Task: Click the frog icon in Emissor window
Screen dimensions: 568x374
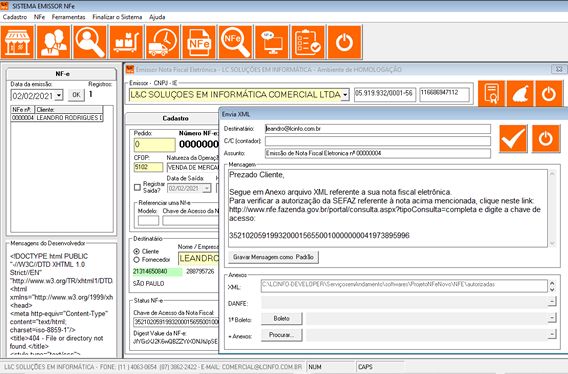Action: pyautogui.click(x=520, y=94)
